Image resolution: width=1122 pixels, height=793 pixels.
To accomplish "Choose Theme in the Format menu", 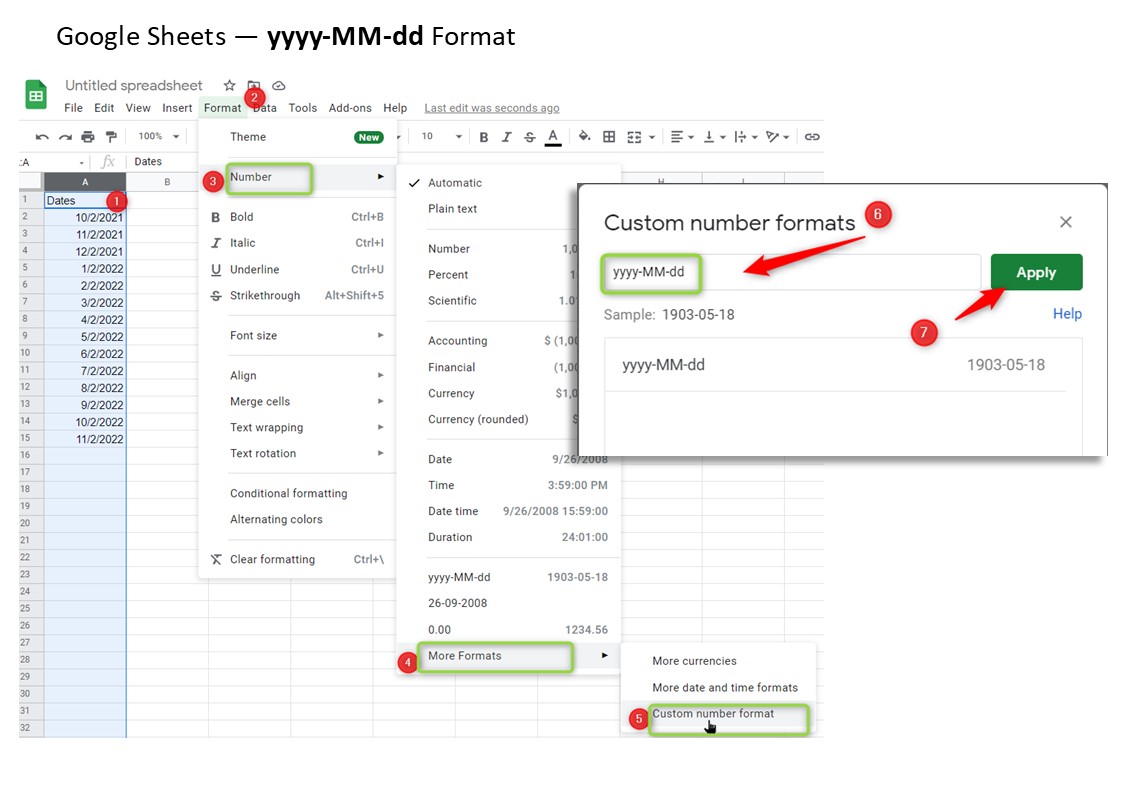I will pyautogui.click(x=297, y=137).
